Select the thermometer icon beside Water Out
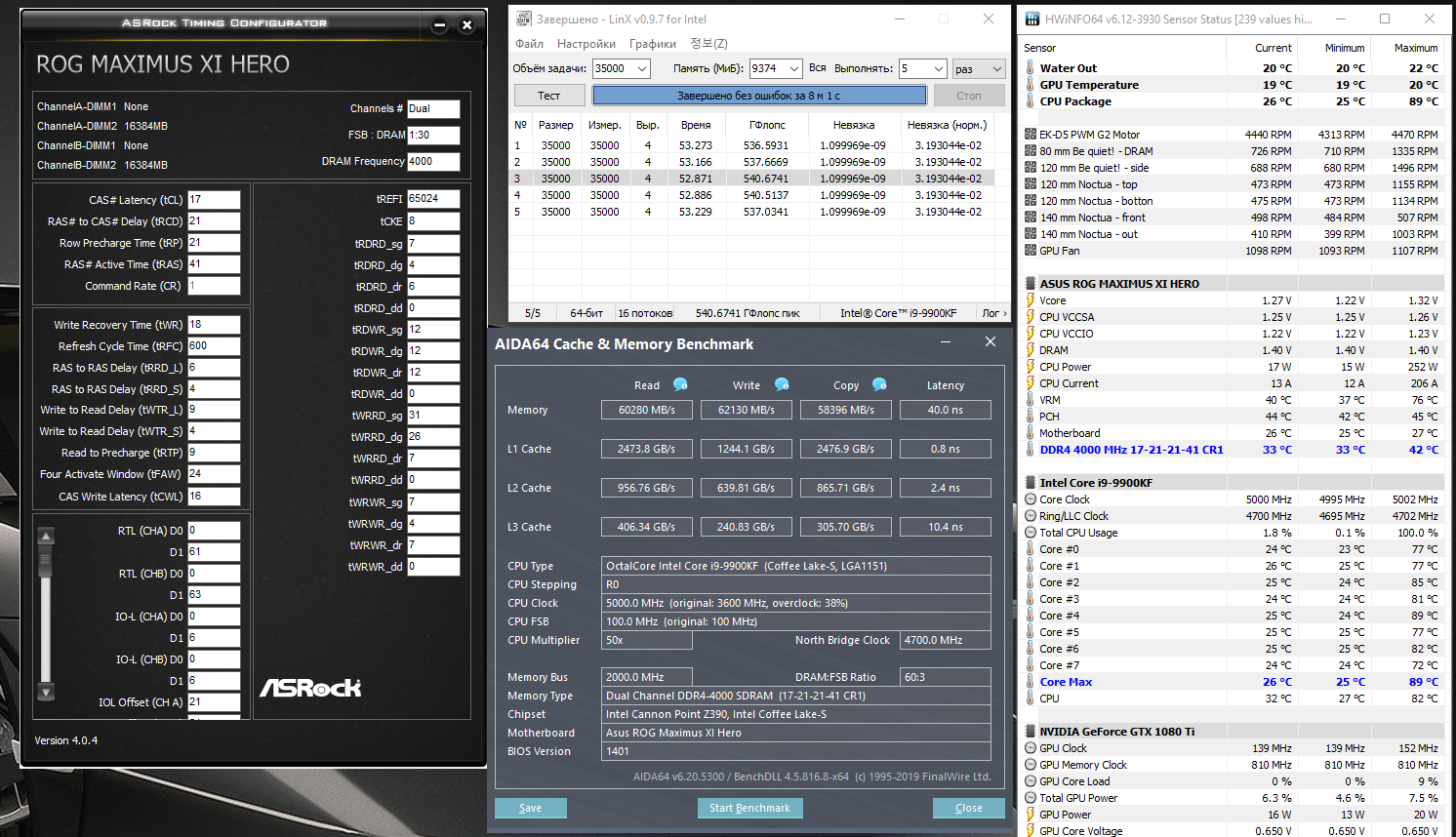This screenshot has width=1456, height=837. 1031,68
